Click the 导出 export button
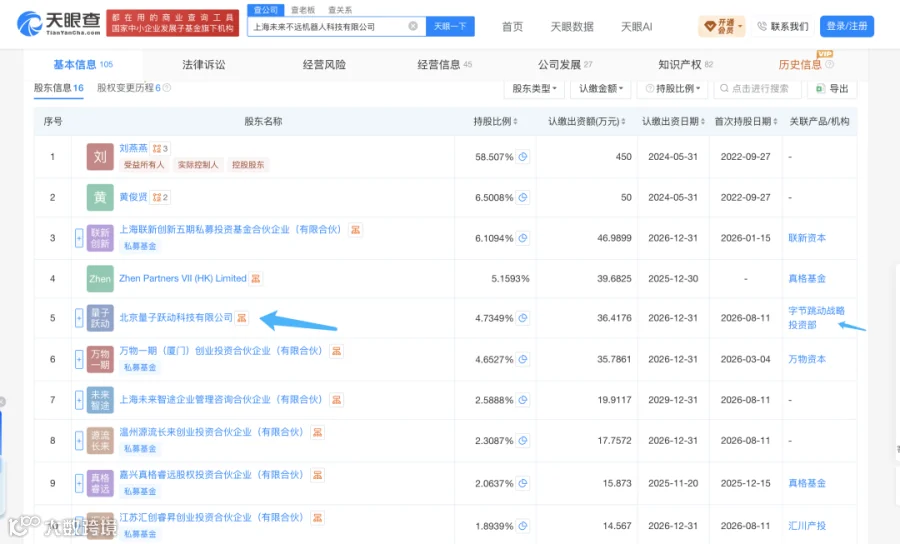Screen dimensions: 900x544 coord(832,88)
